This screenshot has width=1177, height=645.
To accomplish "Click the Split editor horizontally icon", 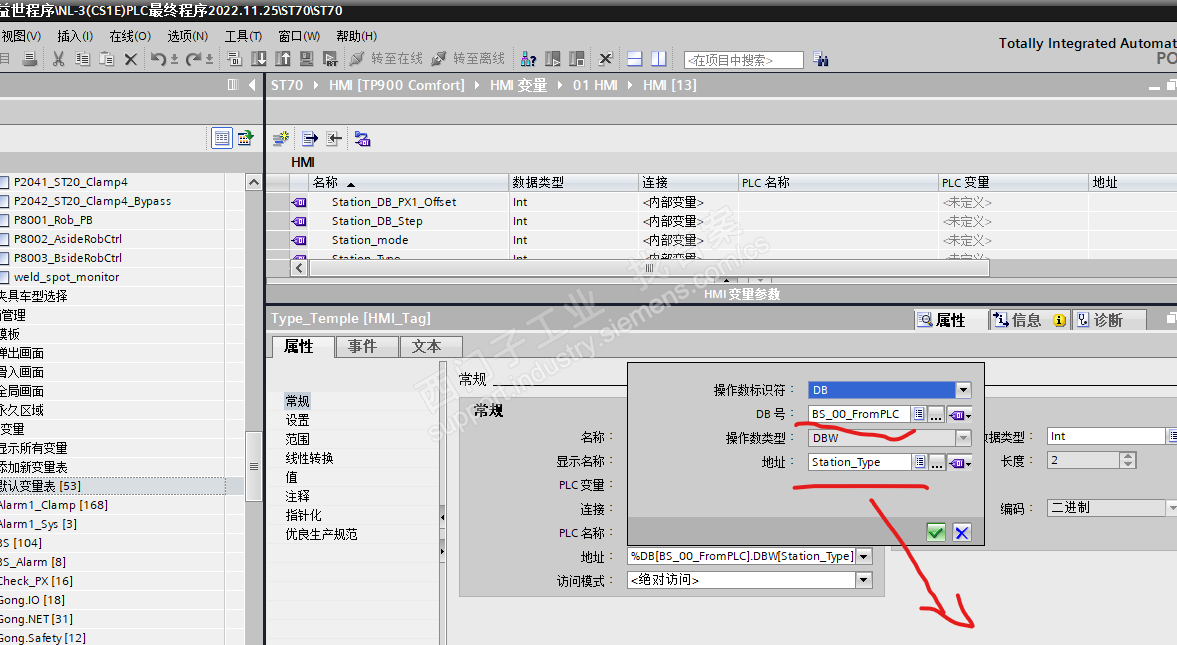I will [x=634, y=59].
